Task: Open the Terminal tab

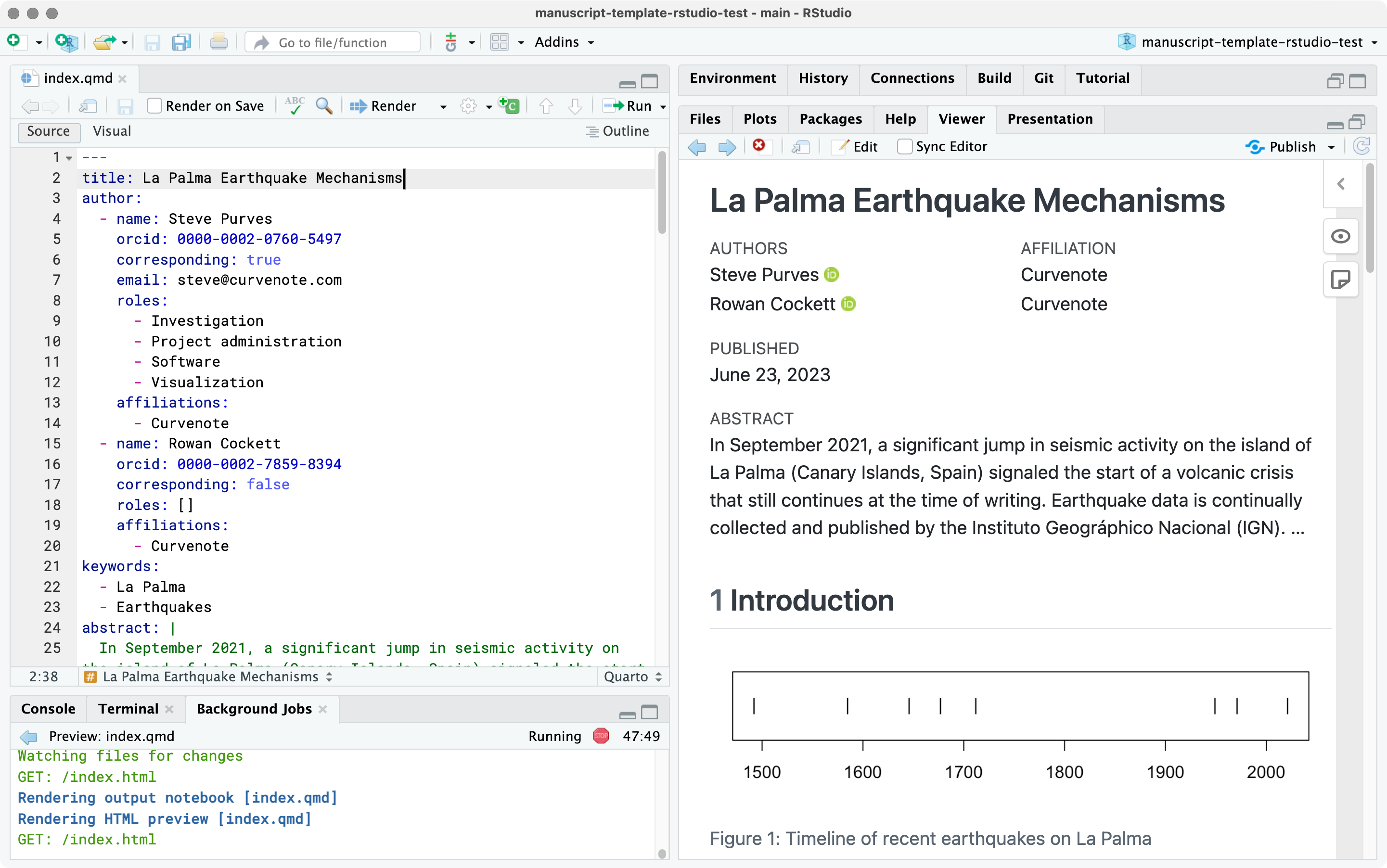Action: click(x=128, y=708)
